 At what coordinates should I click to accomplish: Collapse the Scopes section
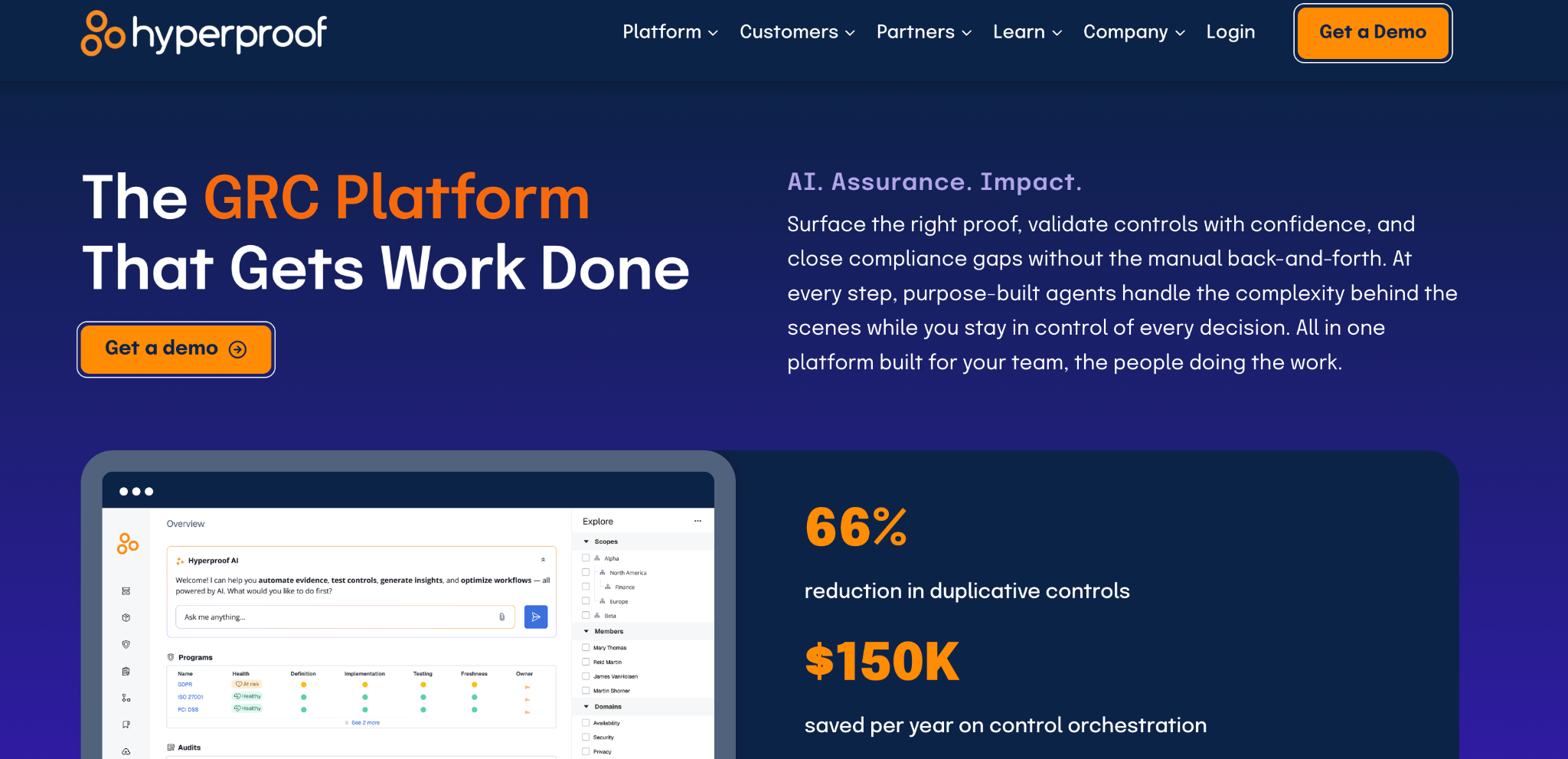click(586, 541)
